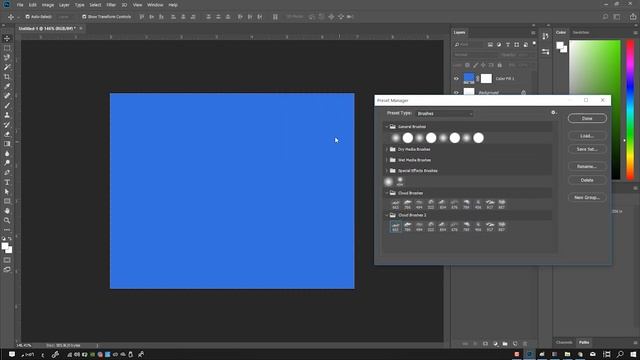The height and width of the screenshot is (360, 640).
Task: Expand the Special Effects Brushes group
Action: click(387, 171)
